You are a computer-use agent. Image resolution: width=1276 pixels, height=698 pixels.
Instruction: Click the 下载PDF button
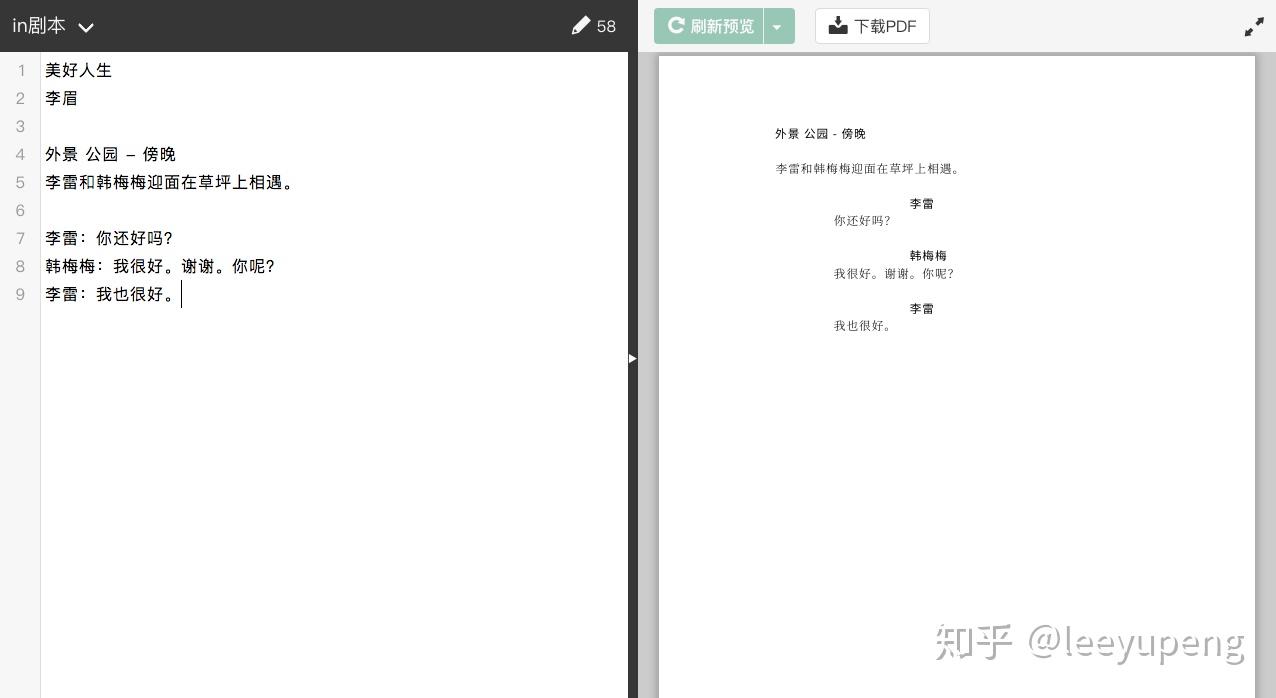tap(872, 26)
